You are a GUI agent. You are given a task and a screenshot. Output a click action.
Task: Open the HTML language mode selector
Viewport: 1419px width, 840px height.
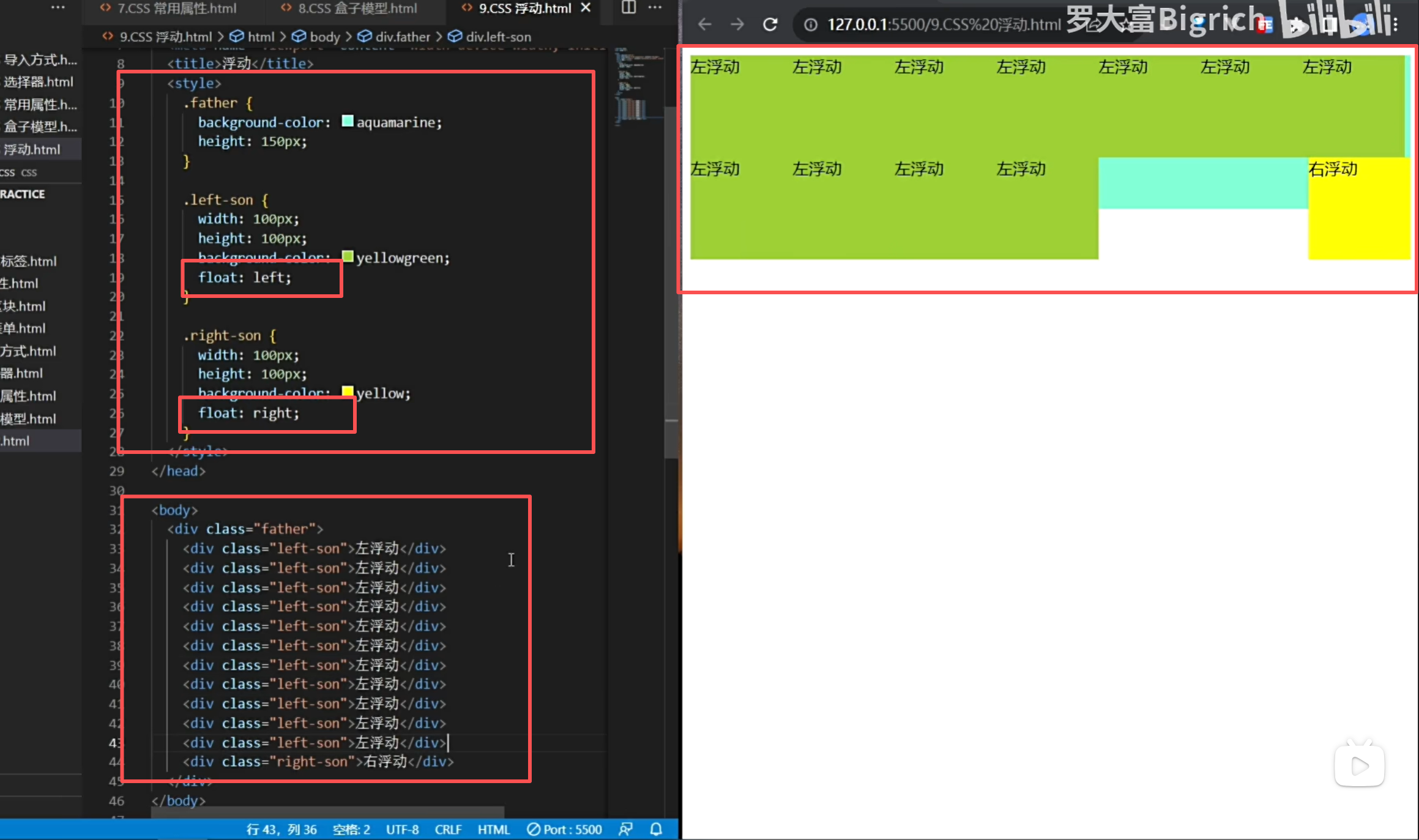pyautogui.click(x=493, y=829)
